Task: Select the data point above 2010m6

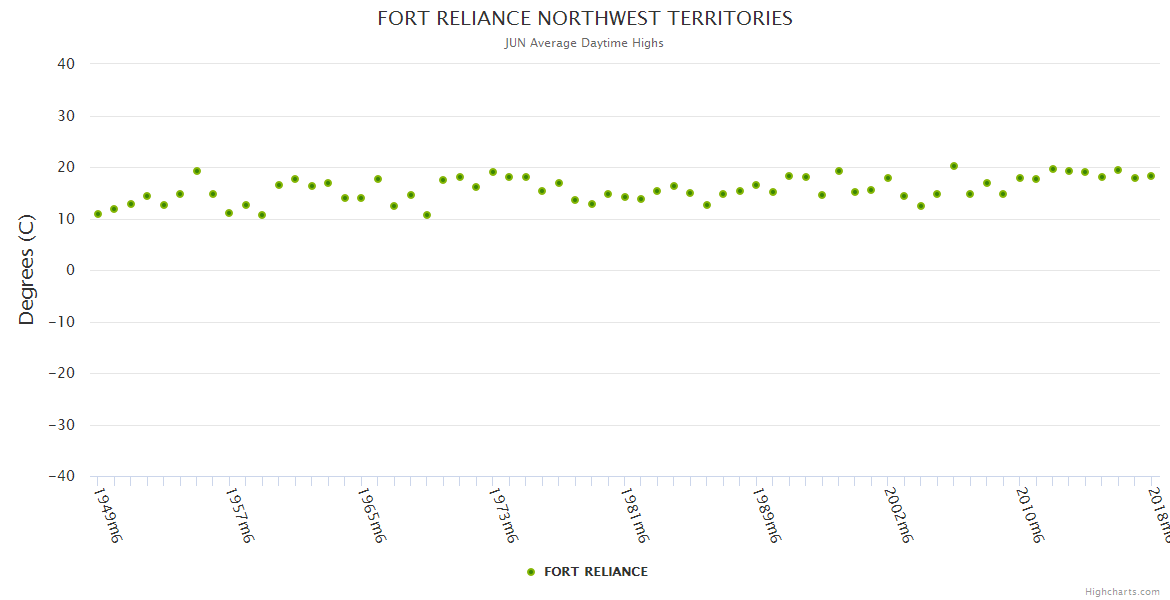Action: click(1020, 178)
